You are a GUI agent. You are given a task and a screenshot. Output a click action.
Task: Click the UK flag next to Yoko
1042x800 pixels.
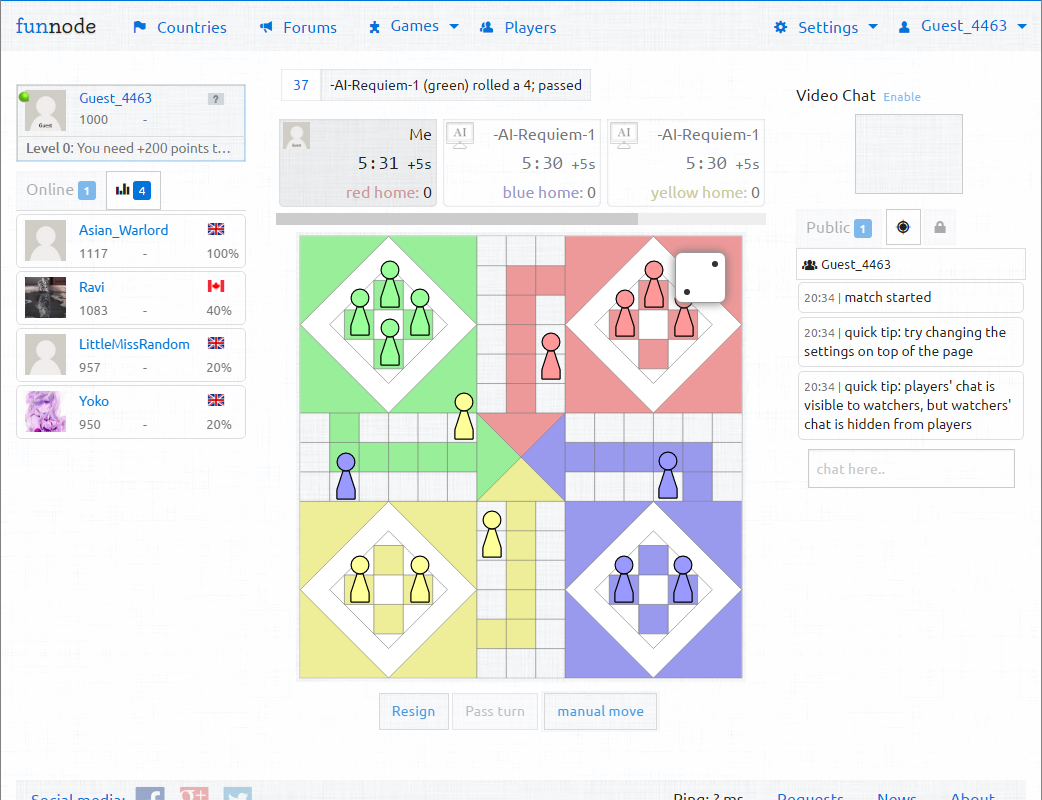216,400
